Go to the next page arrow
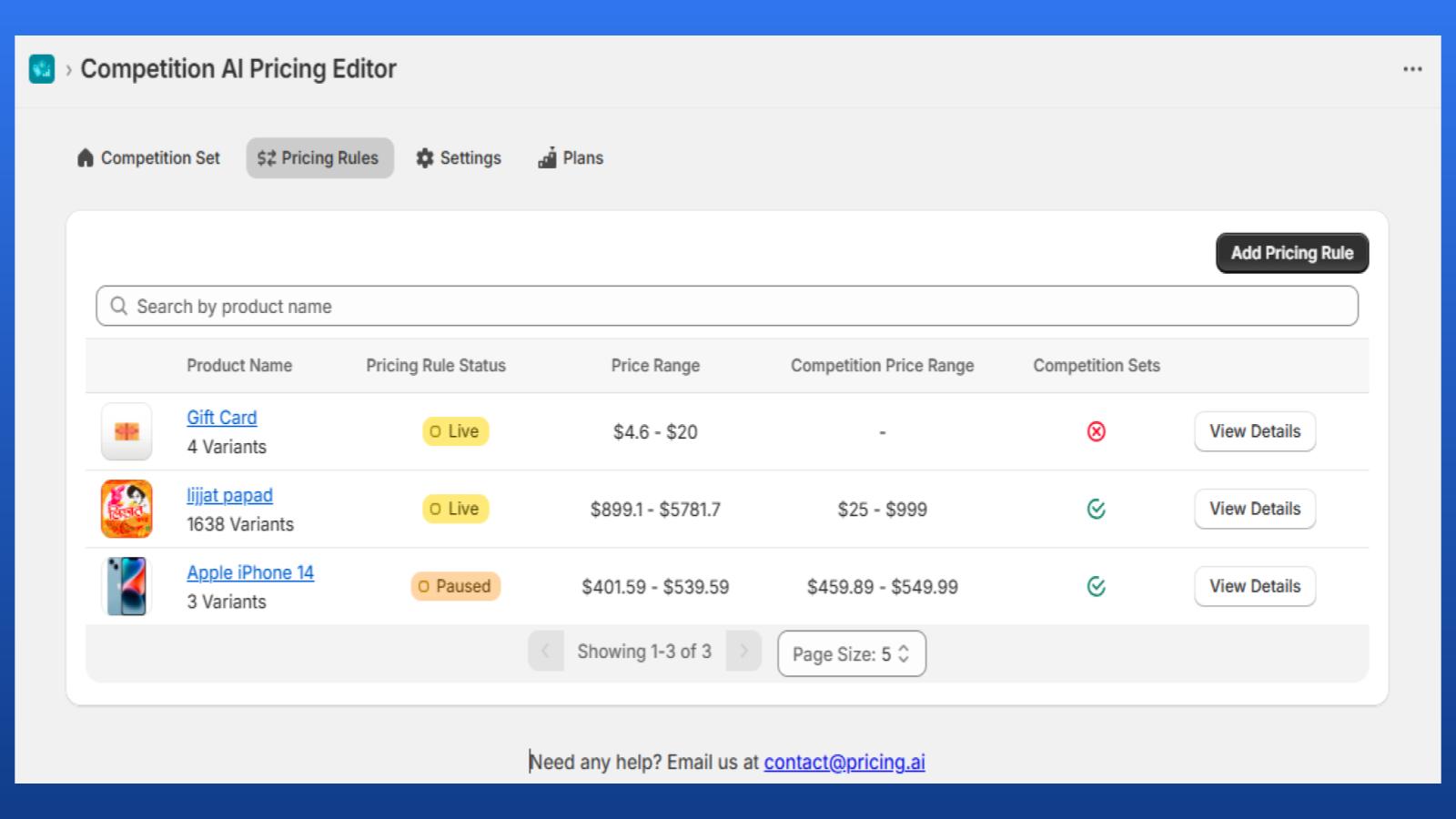1456x819 pixels. [743, 651]
